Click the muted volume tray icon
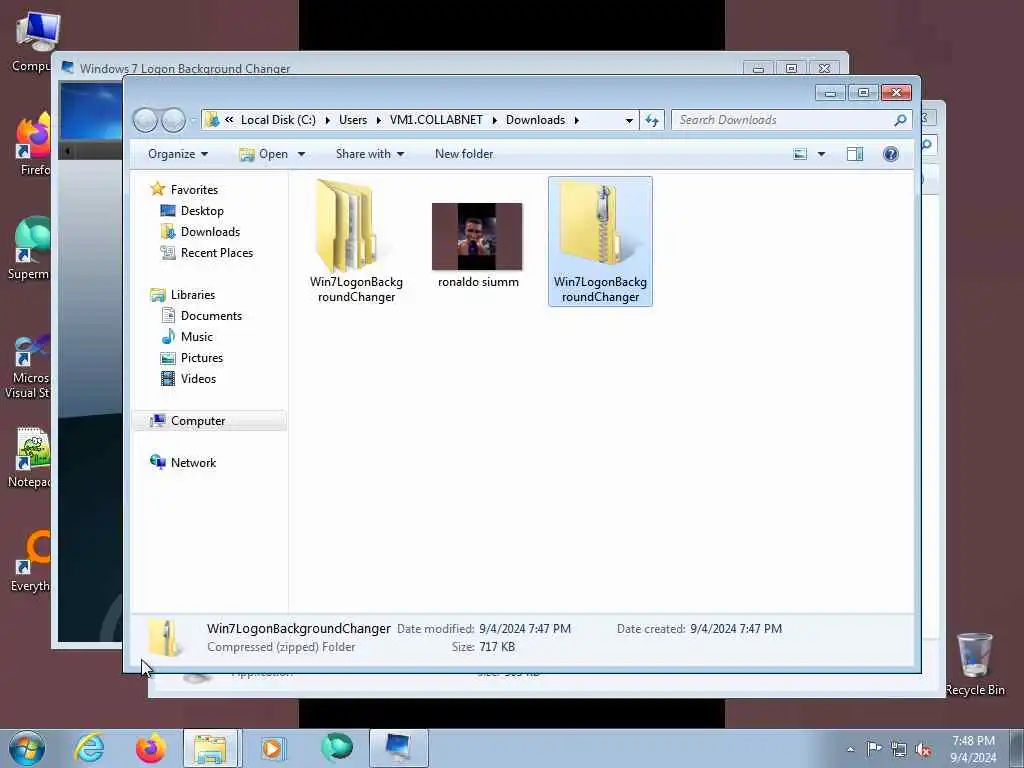 coord(923,750)
